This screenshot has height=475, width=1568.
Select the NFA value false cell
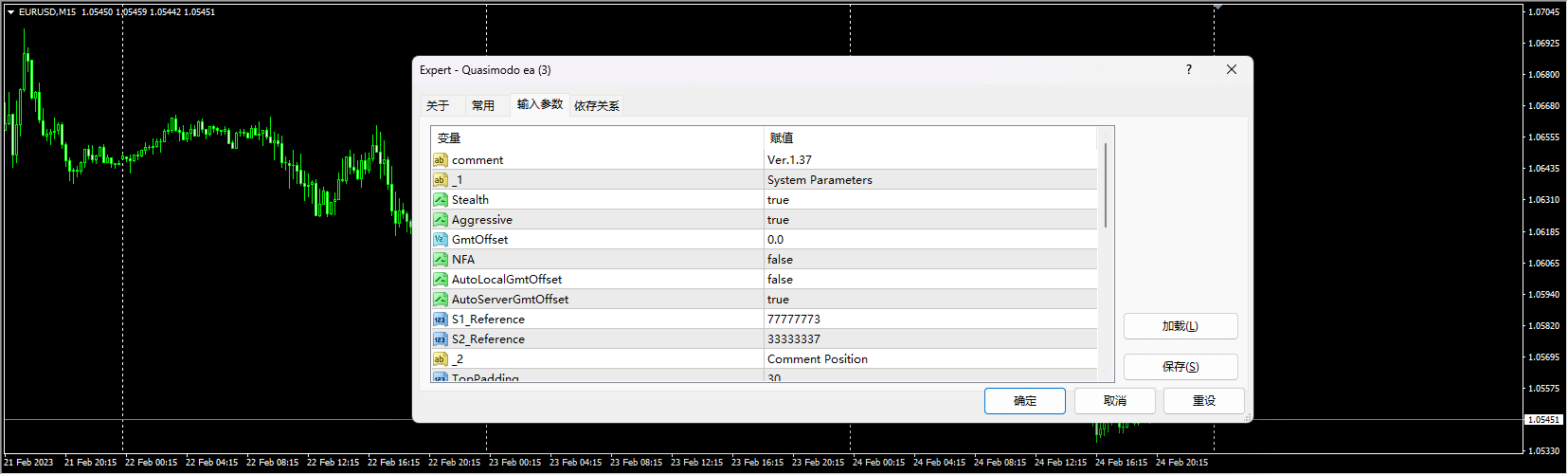pos(780,260)
